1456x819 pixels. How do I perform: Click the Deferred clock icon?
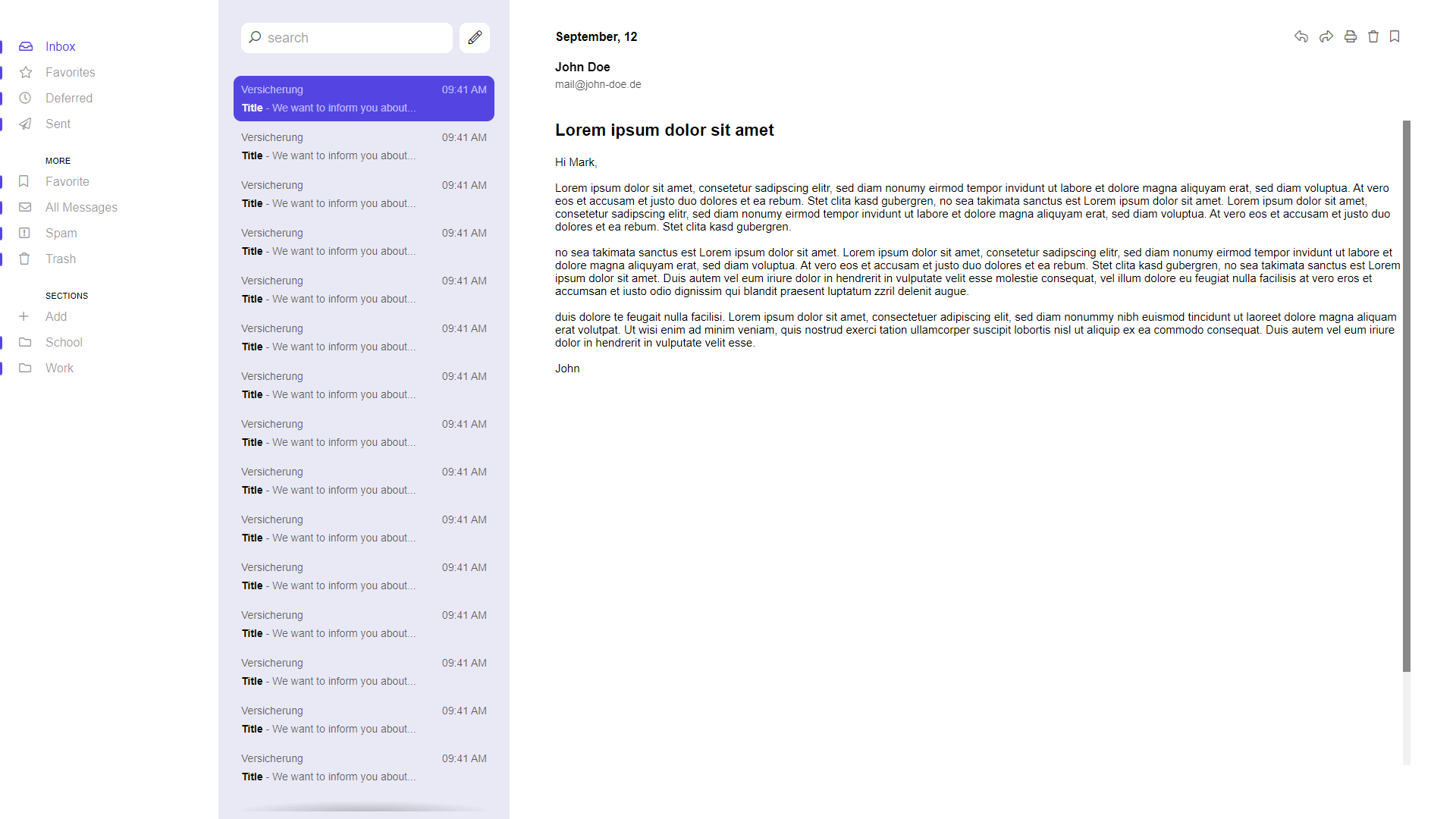pos(25,98)
